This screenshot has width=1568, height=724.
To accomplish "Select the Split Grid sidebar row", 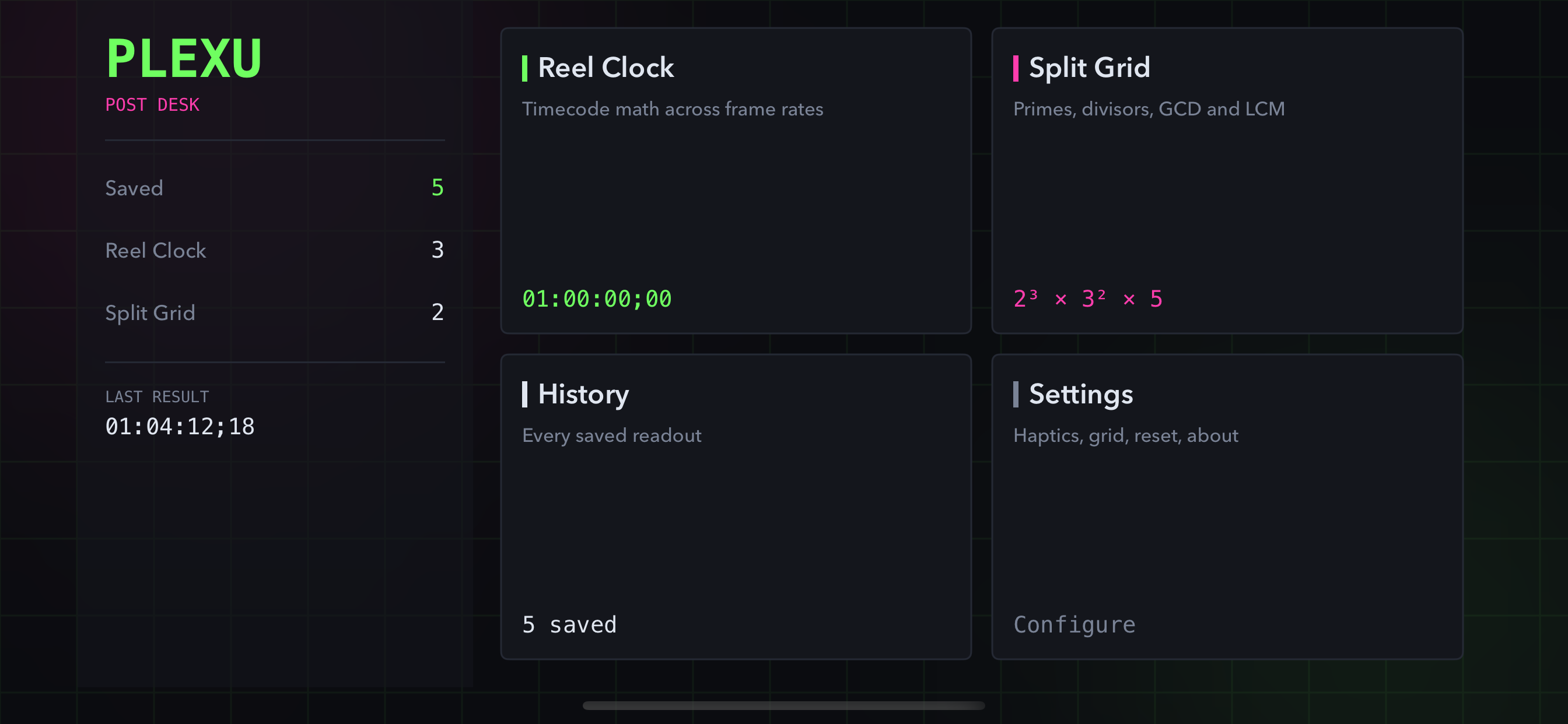I will click(x=275, y=312).
